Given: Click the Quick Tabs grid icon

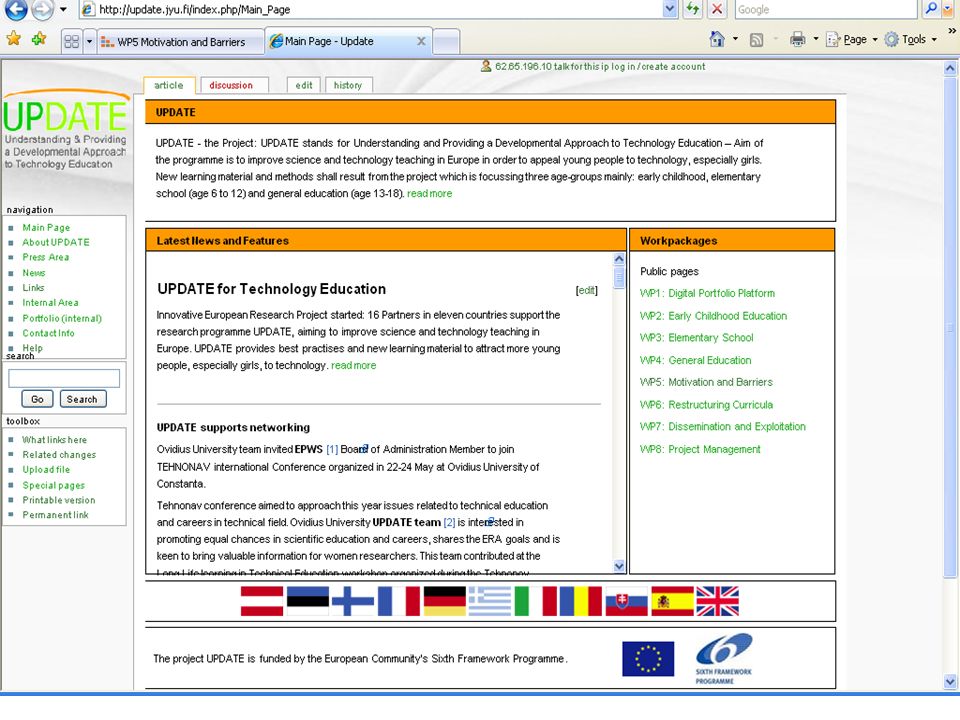Looking at the screenshot, I should click(72, 41).
